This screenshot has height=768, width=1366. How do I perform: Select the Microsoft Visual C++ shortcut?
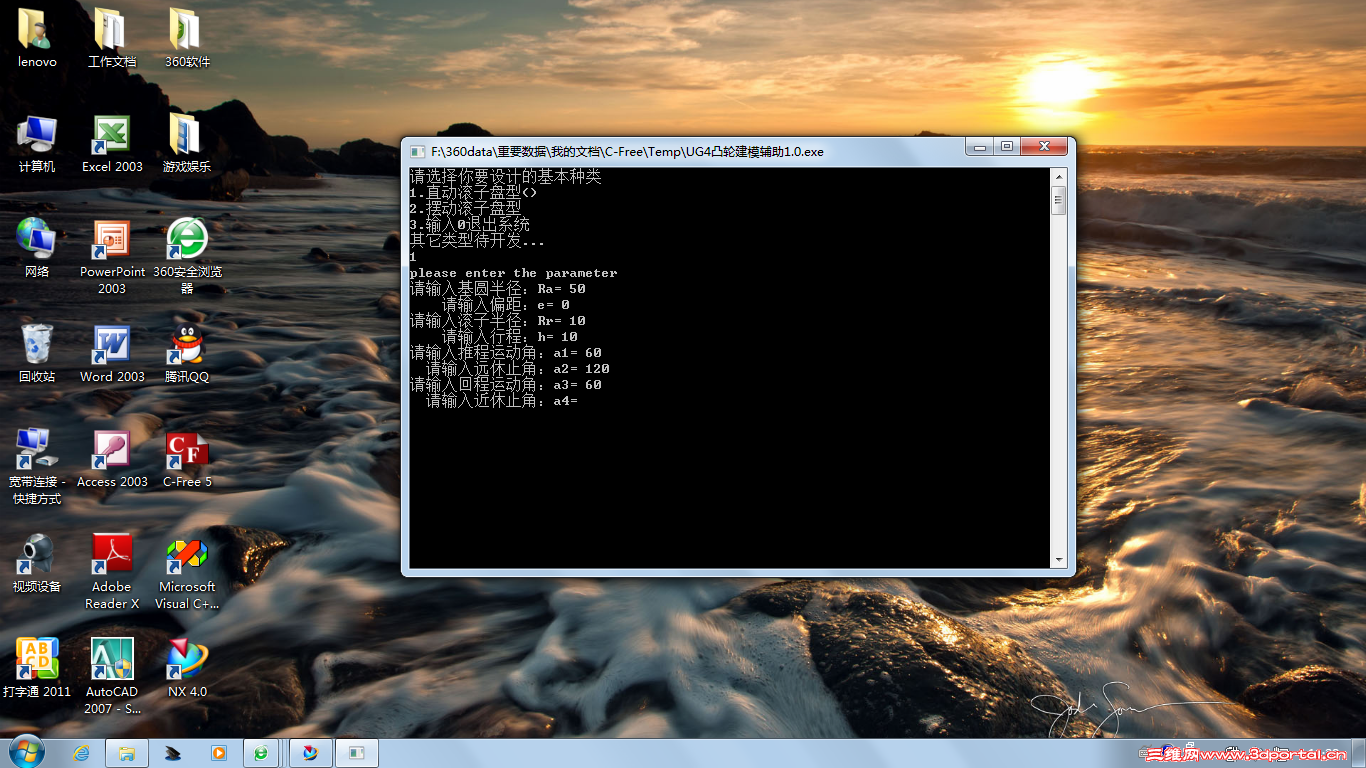point(187,554)
